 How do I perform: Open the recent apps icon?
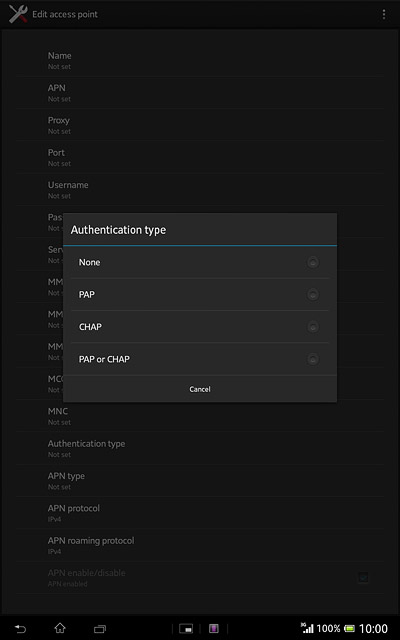point(100,629)
